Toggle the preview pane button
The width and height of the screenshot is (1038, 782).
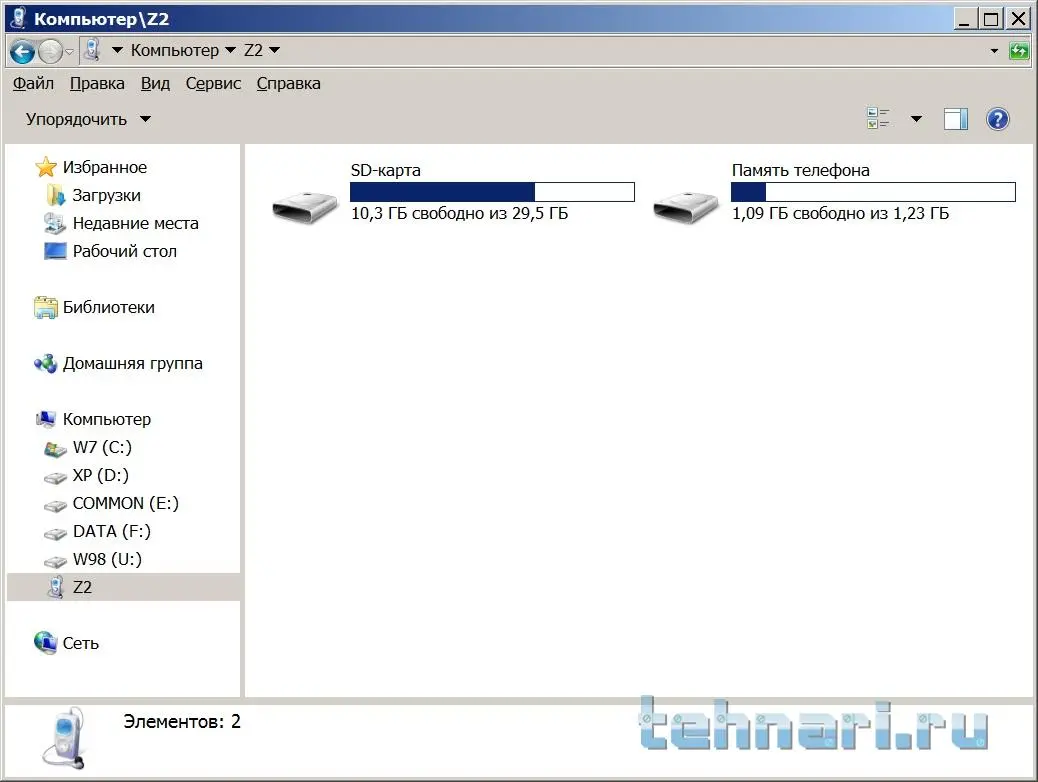(x=955, y=119)
